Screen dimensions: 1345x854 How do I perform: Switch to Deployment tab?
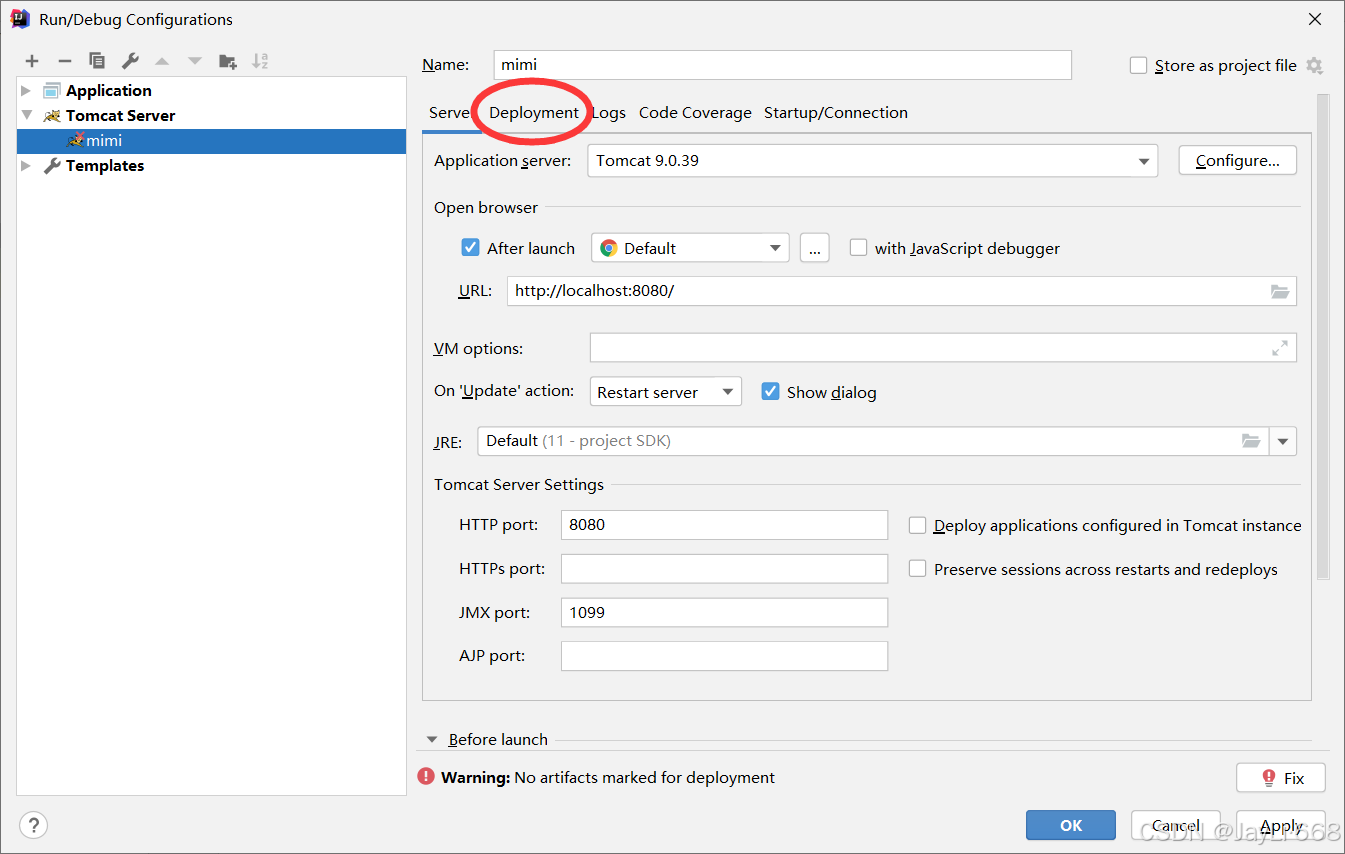point(534,113)
